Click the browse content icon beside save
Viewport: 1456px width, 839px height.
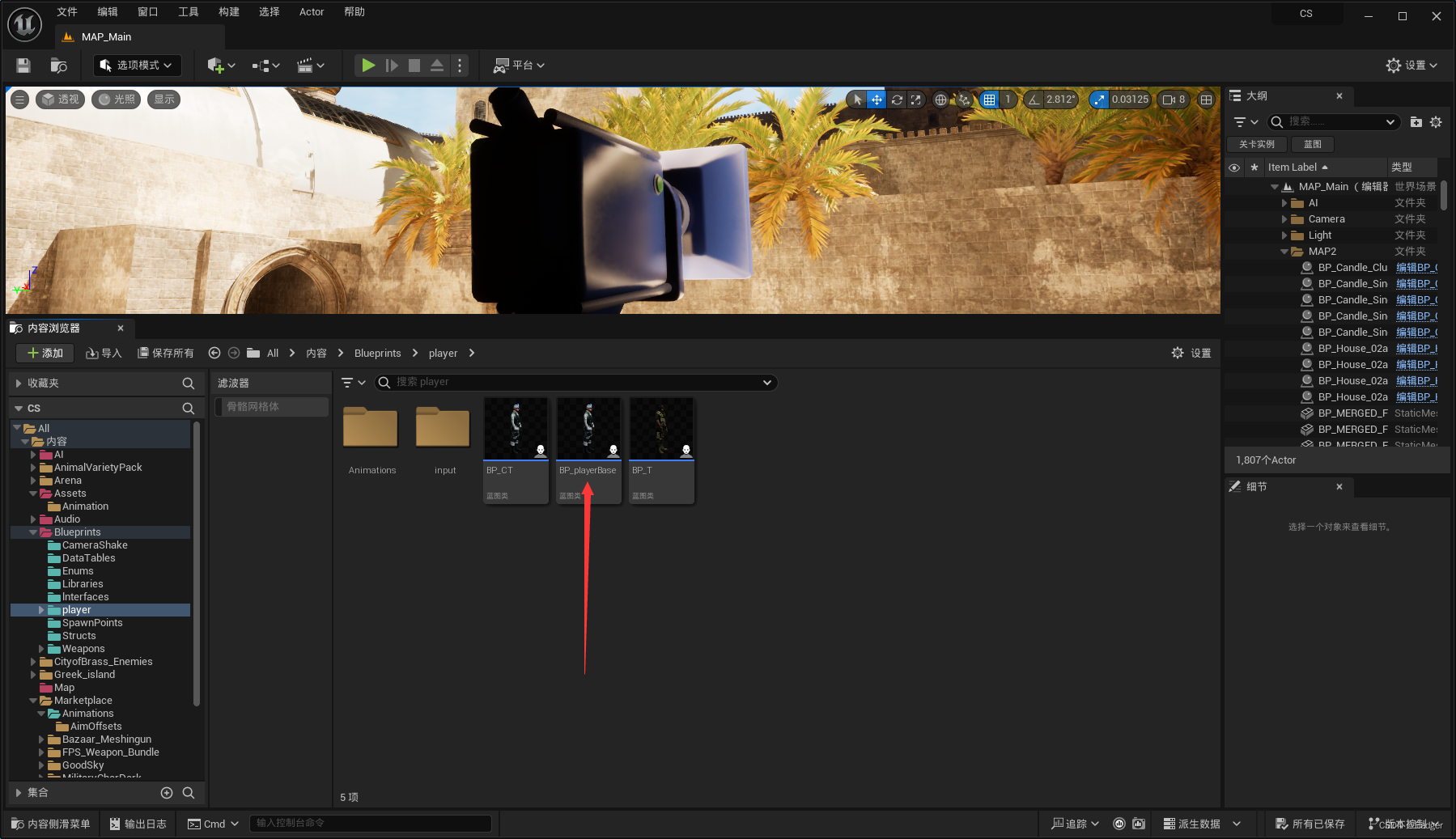point(58,66)
